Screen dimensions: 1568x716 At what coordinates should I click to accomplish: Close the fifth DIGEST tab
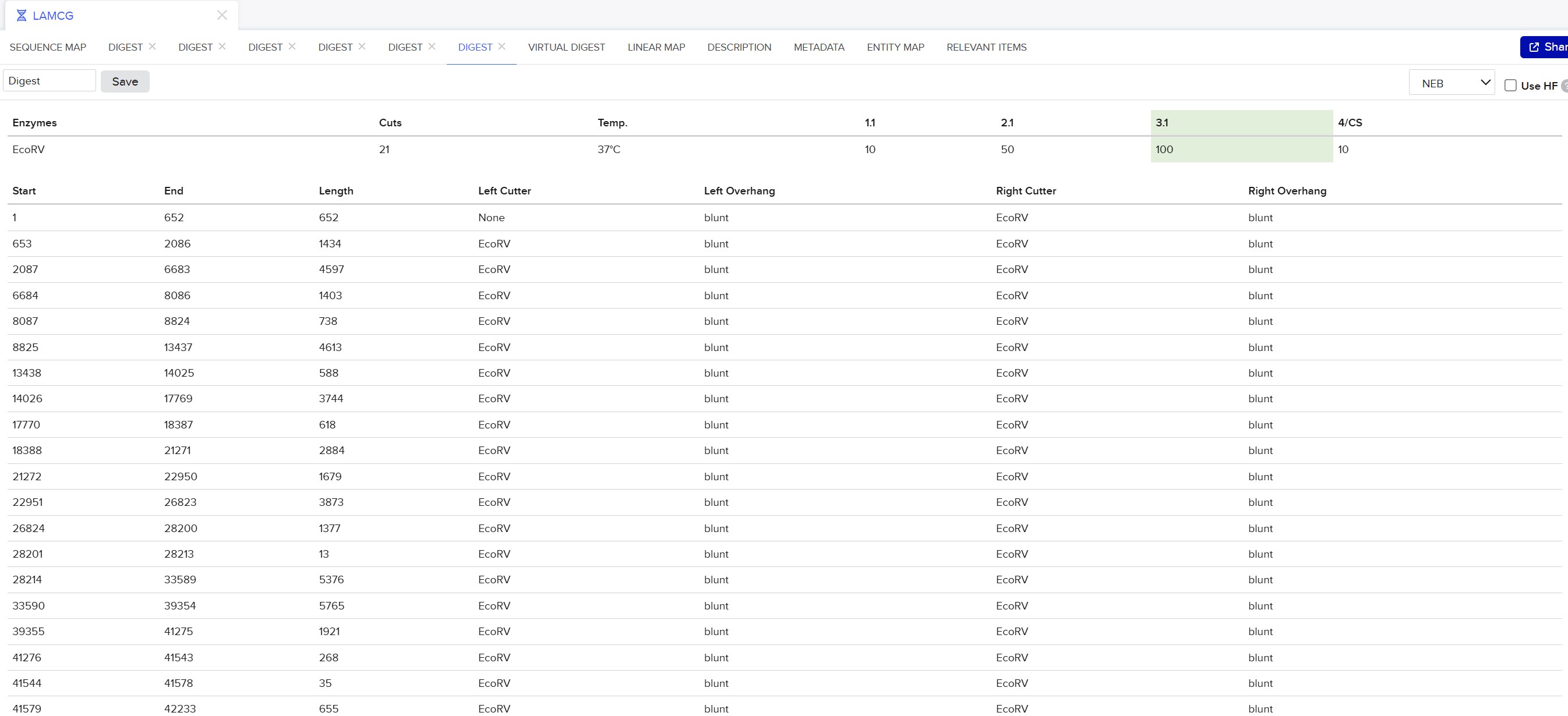432,46
